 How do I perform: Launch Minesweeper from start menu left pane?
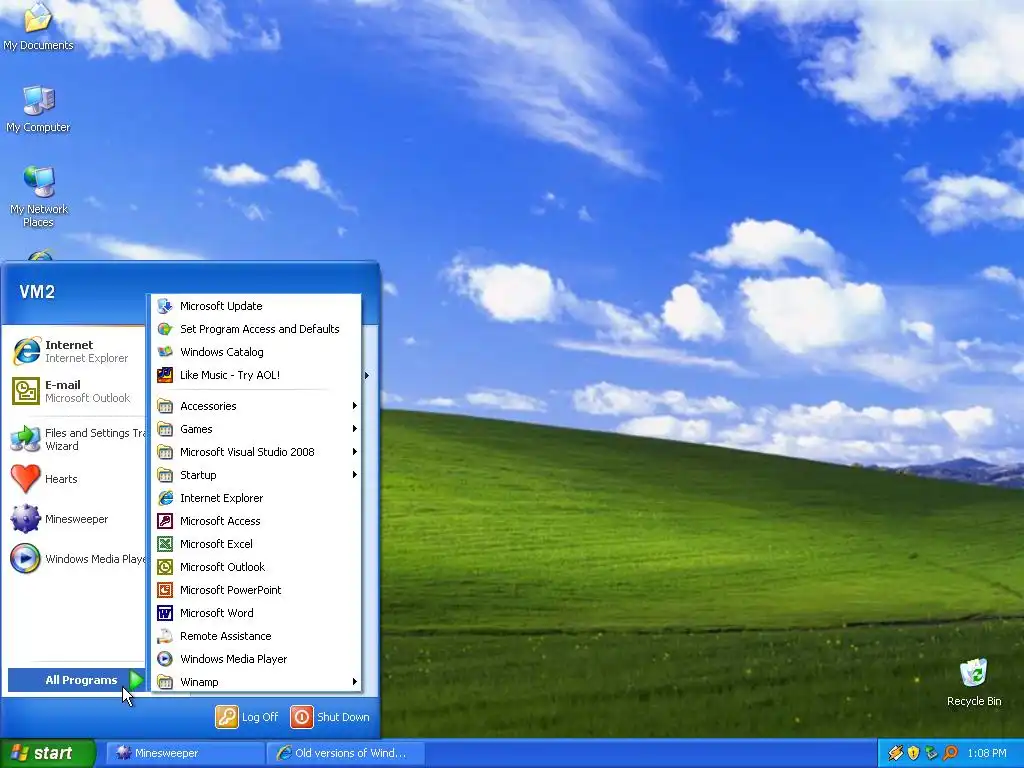point(76,519)
